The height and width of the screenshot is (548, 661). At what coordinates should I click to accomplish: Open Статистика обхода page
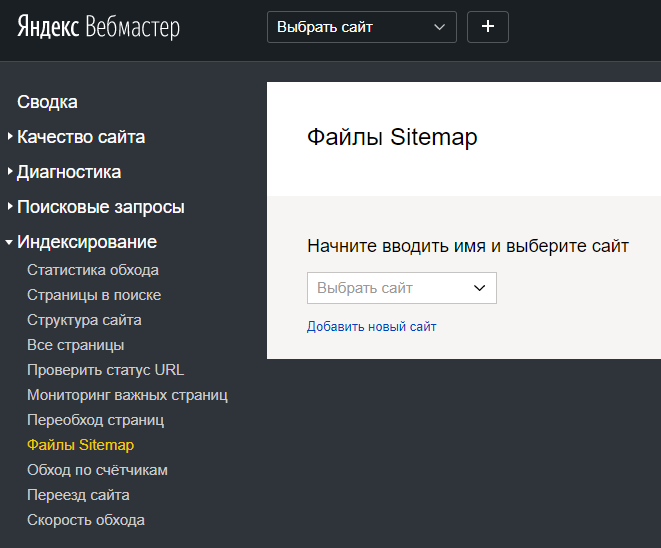[x=93, y=270]
